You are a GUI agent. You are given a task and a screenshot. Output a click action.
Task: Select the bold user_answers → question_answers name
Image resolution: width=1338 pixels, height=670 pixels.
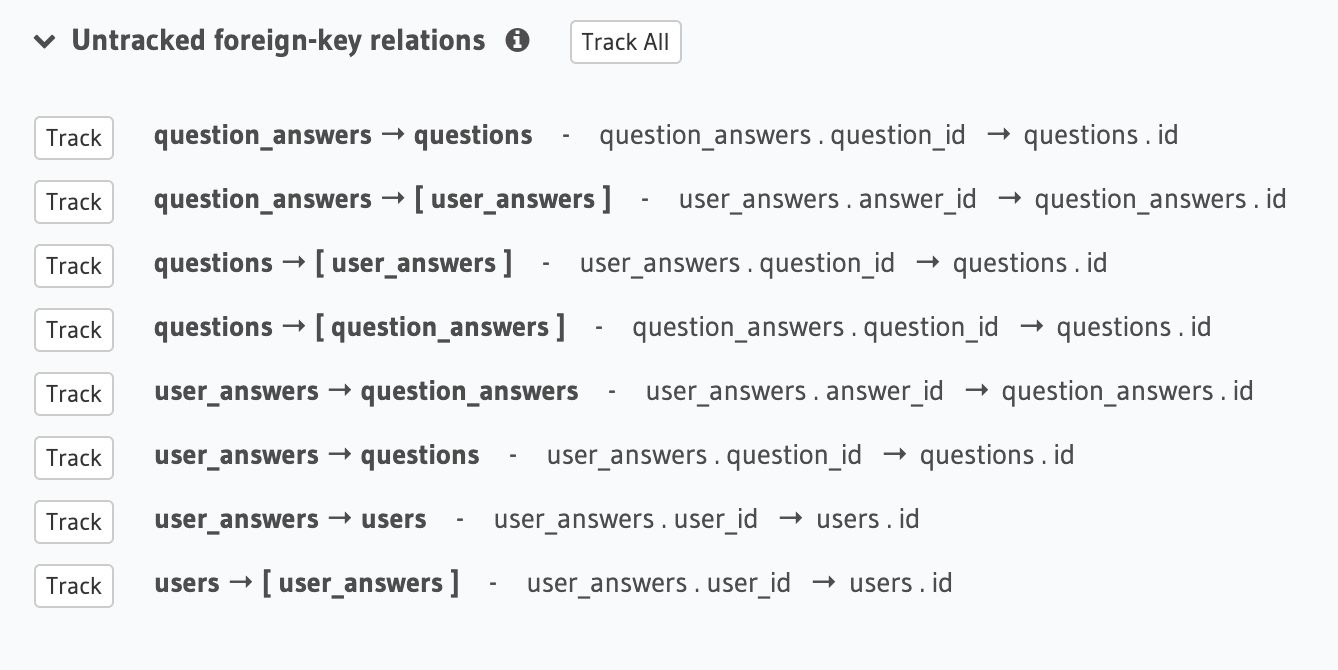click(366, 391)
